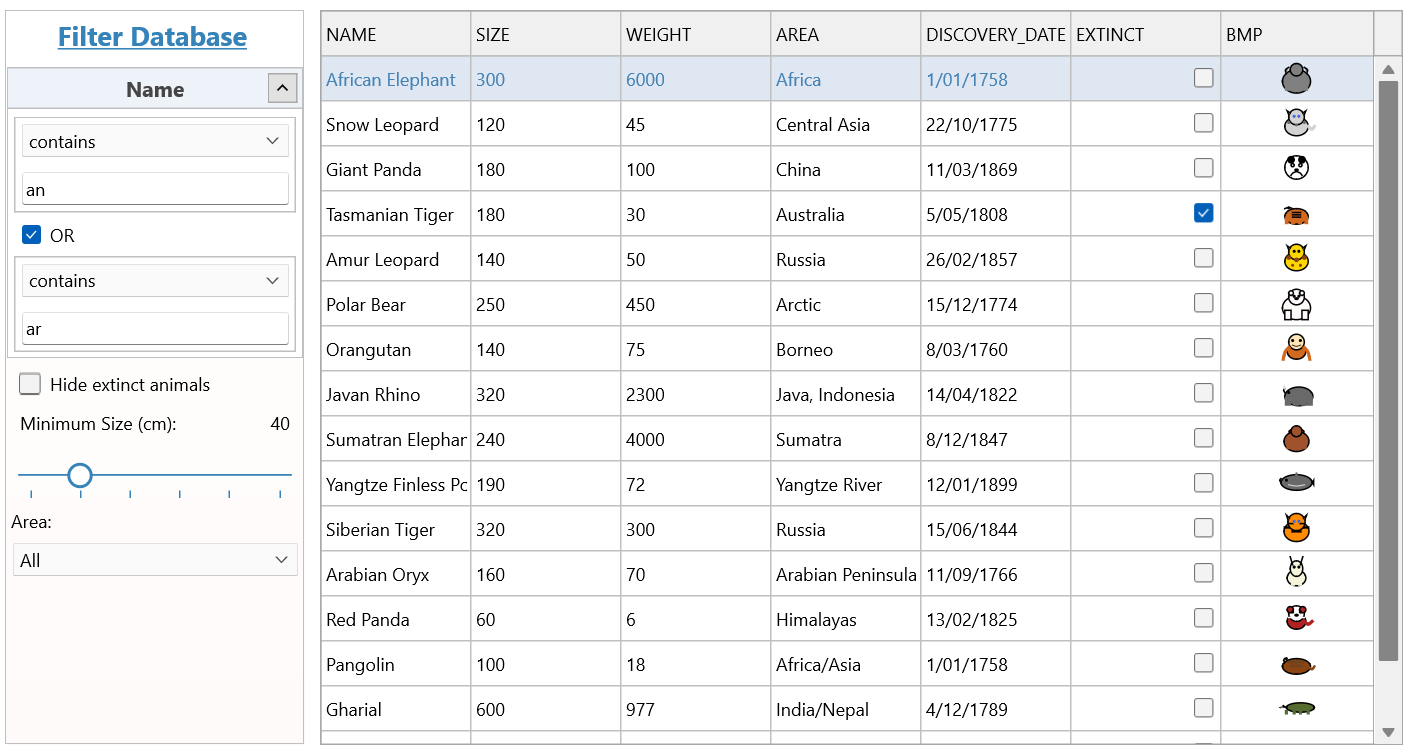The height and width of the screenshot is (749, 1409).
Task: Uncheck the OR filter checkbox
Action: [x=31, y=236]
